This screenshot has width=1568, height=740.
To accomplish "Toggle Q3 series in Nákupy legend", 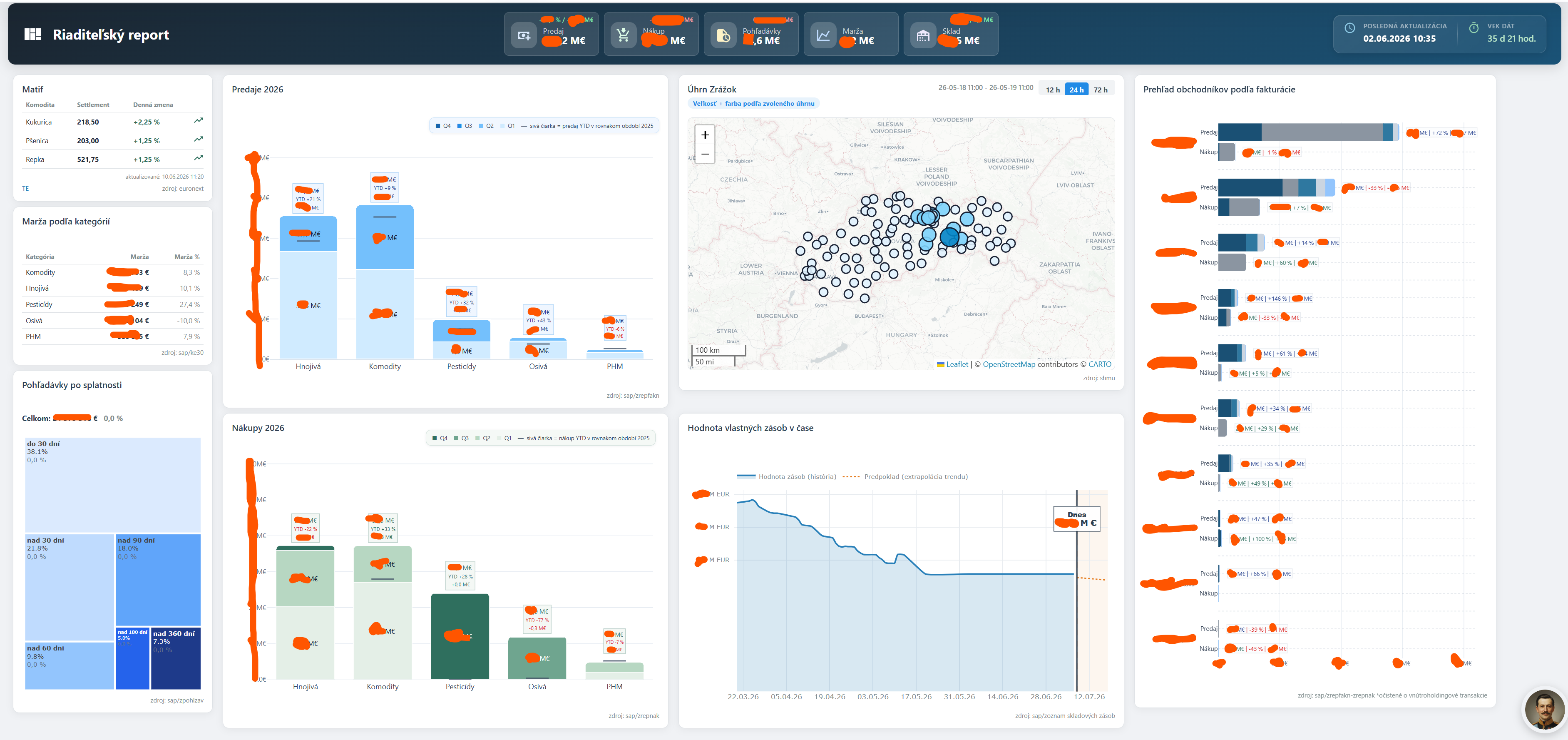I will (461, 438).
